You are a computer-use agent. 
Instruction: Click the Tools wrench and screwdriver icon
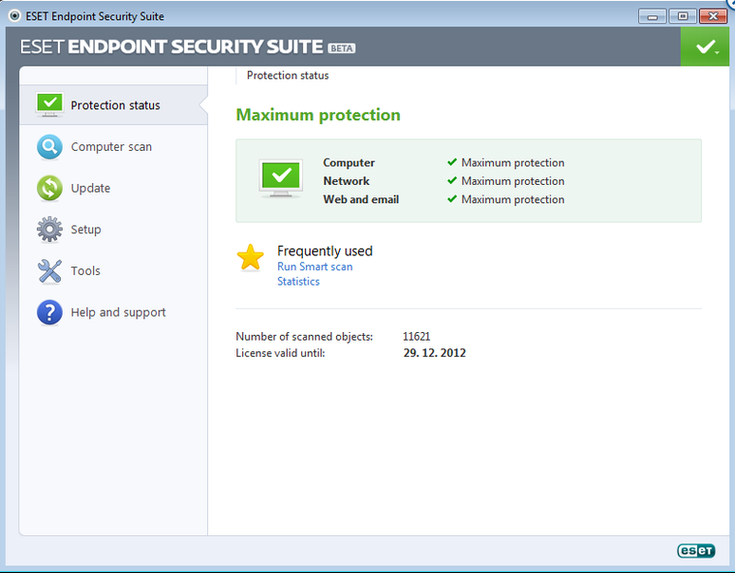tap(50, 271)
